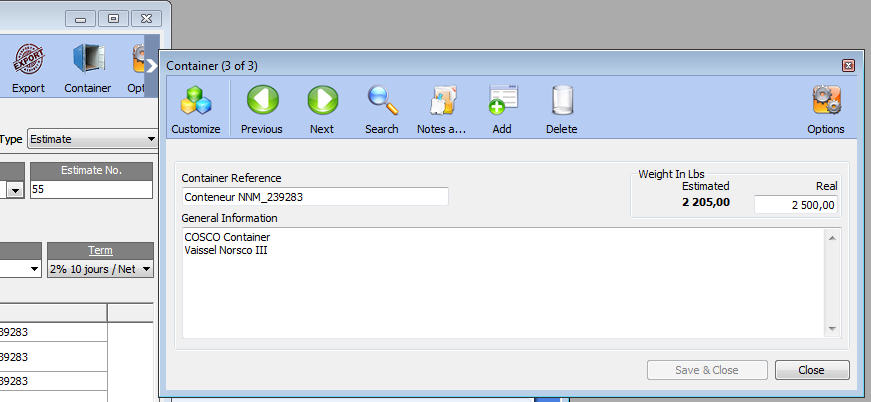Open Search for containers
Viewport: 871px width, 402px height.
pos(381,109)
